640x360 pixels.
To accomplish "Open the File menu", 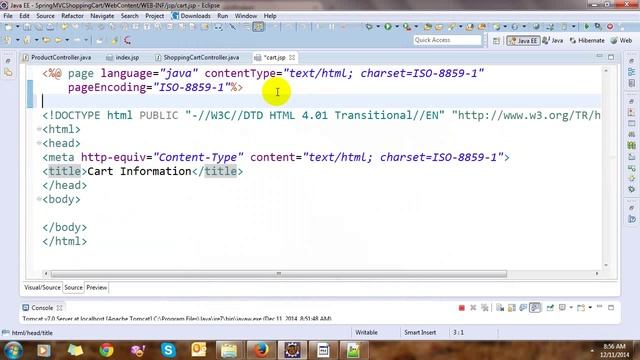I will pyautogui.click(x=8, y=16).
